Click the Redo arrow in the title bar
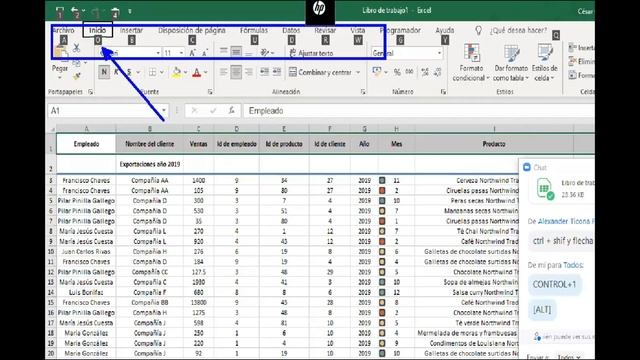Image resolution: width=640 pixels, height=360 pixels. [x=96, y=11]
